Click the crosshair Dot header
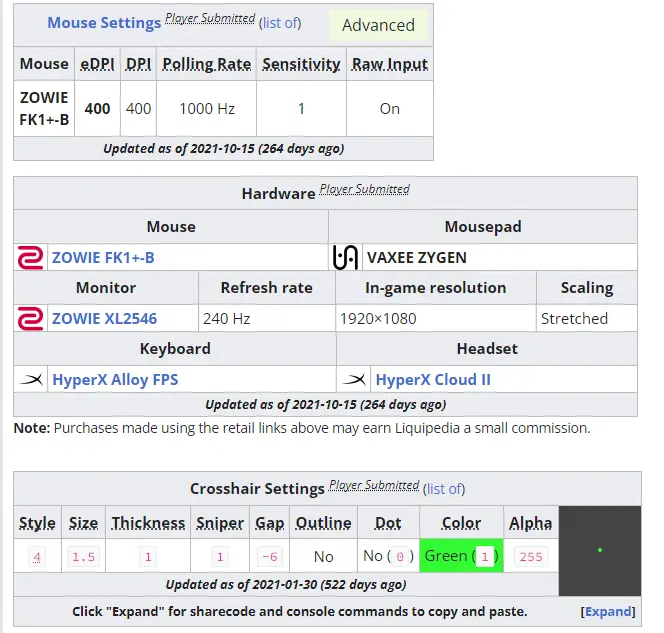This screenshot has width=664, height=633. (388, 523)
